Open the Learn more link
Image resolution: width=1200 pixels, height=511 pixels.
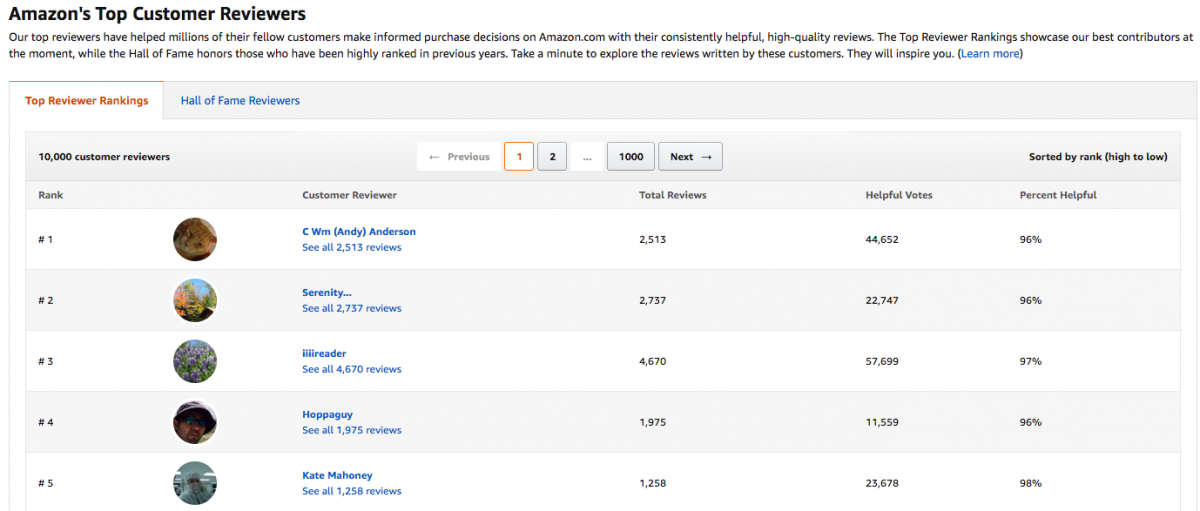coord(991,54)
